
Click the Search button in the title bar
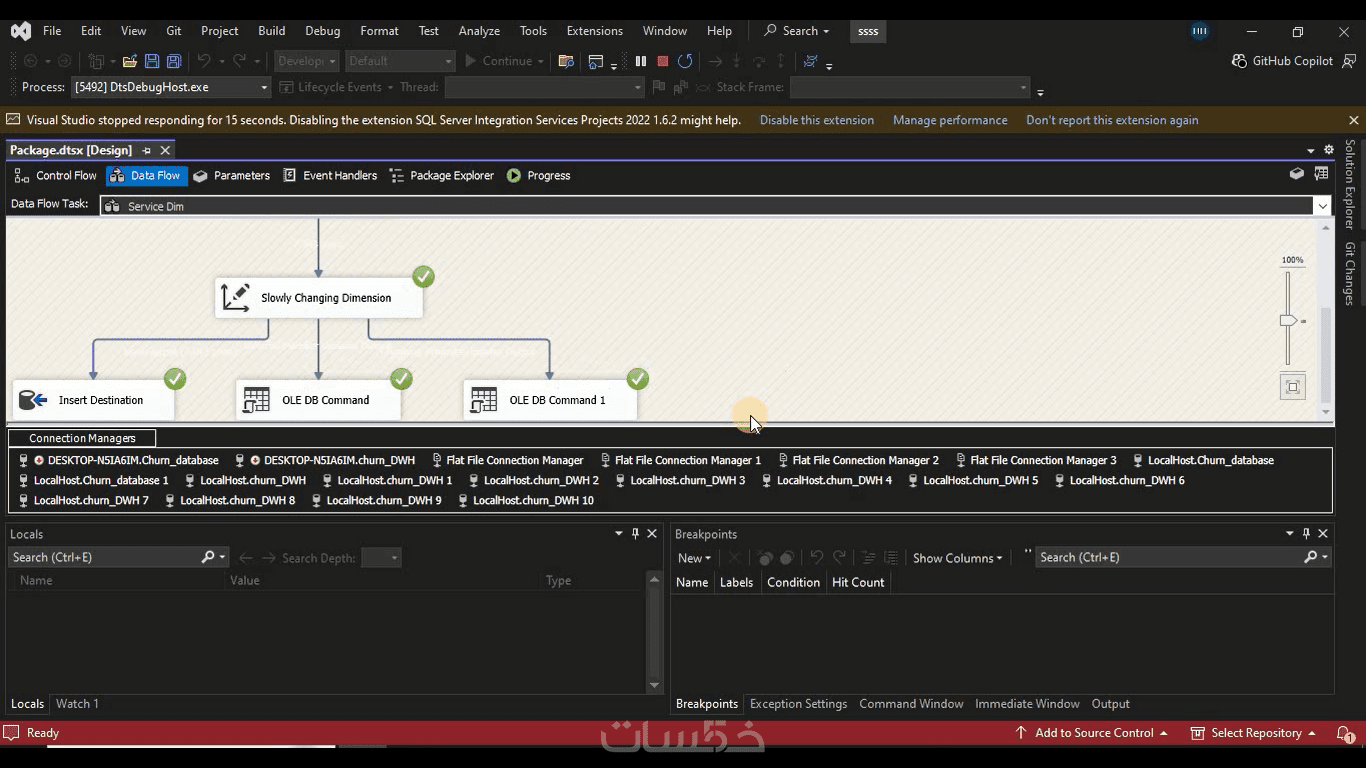(x=796, y=31)
